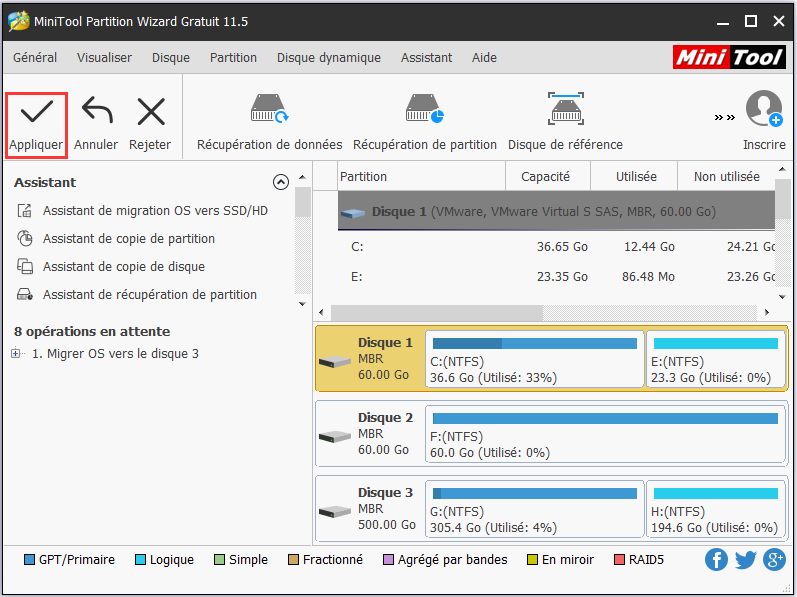Click Fractionné legend color swatch
The height and width of the screenshot is (597, 797).
click(293, 559)
